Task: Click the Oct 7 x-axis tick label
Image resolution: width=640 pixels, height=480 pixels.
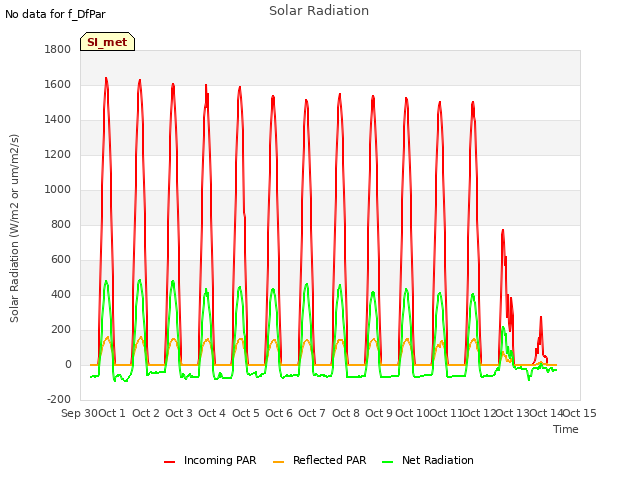Action: (312, 413)
